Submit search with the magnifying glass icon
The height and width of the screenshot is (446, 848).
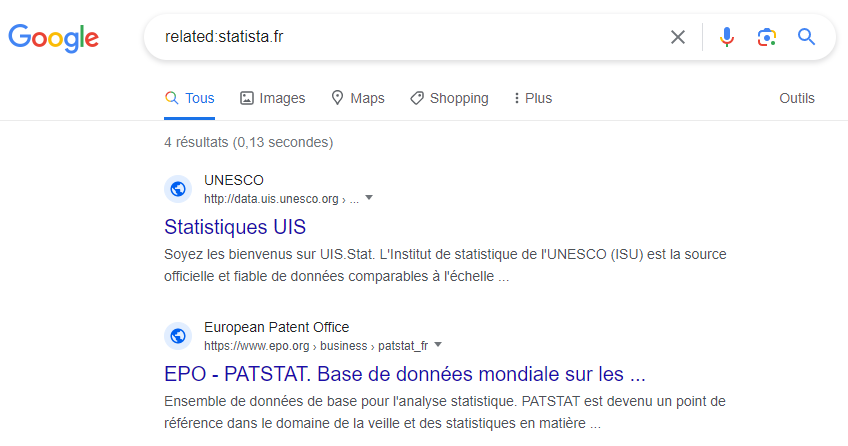806,37
